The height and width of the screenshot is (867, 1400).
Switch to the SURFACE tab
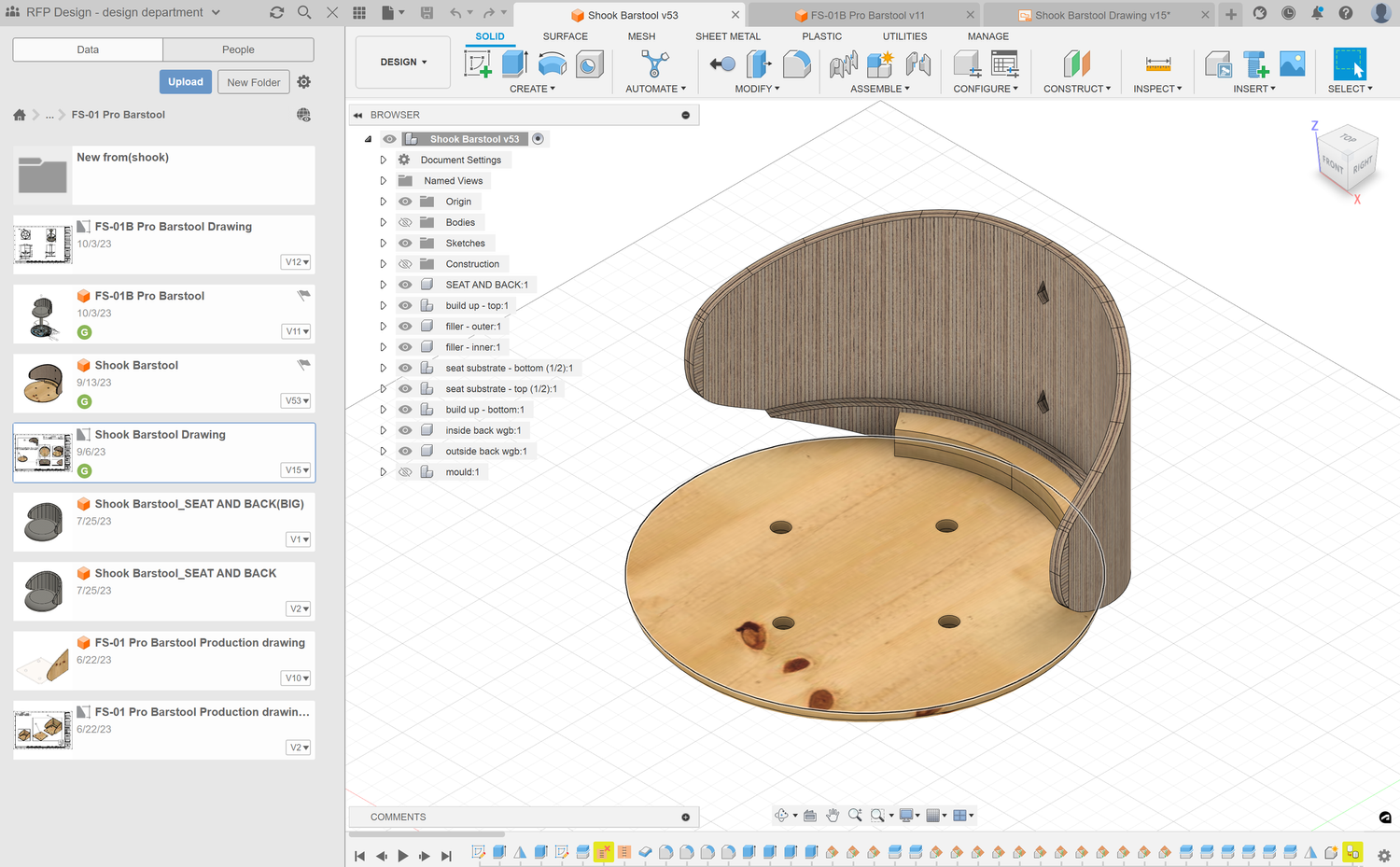565,36
